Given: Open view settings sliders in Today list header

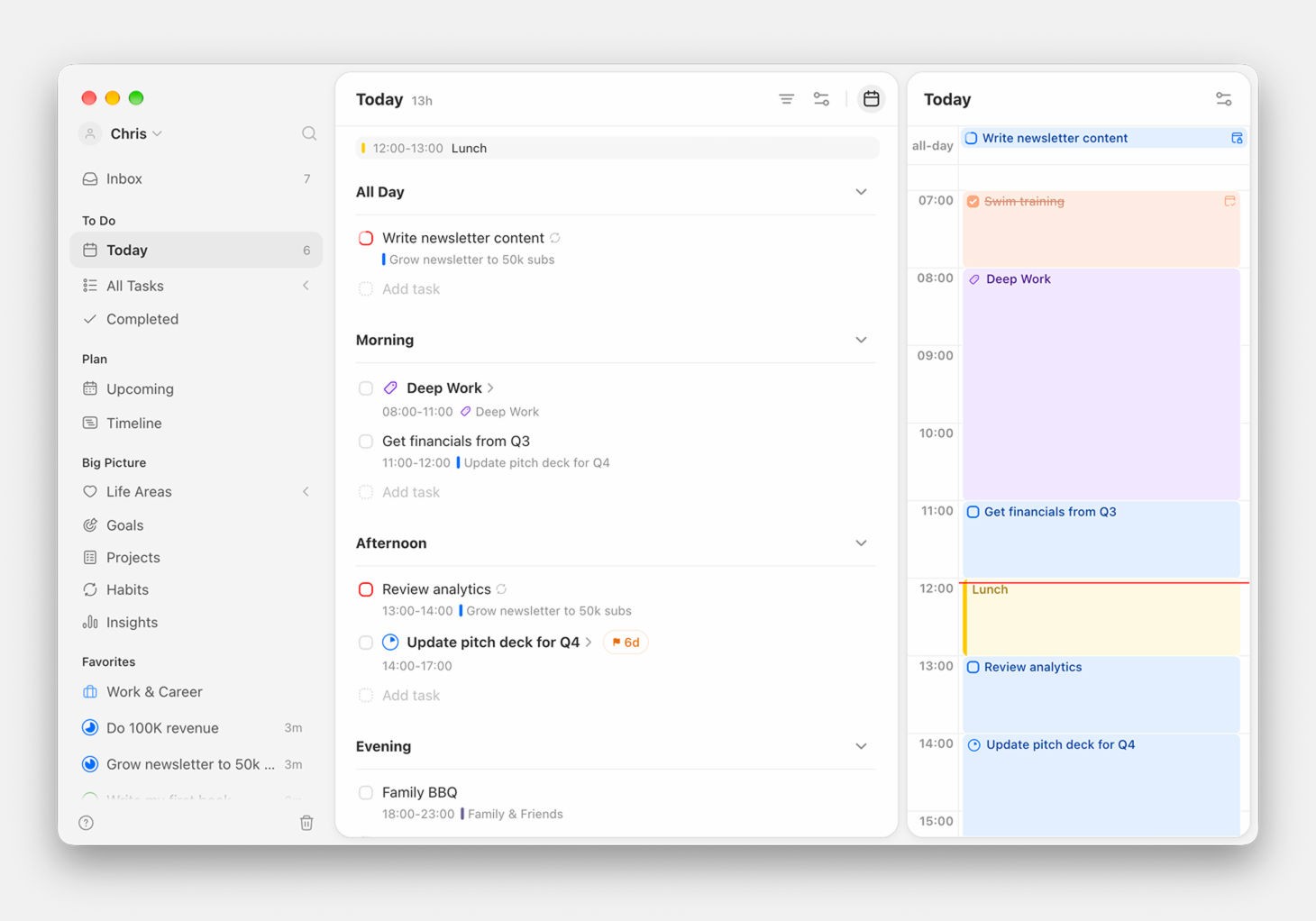Looking at the screenshot, I should click(821, 99).
